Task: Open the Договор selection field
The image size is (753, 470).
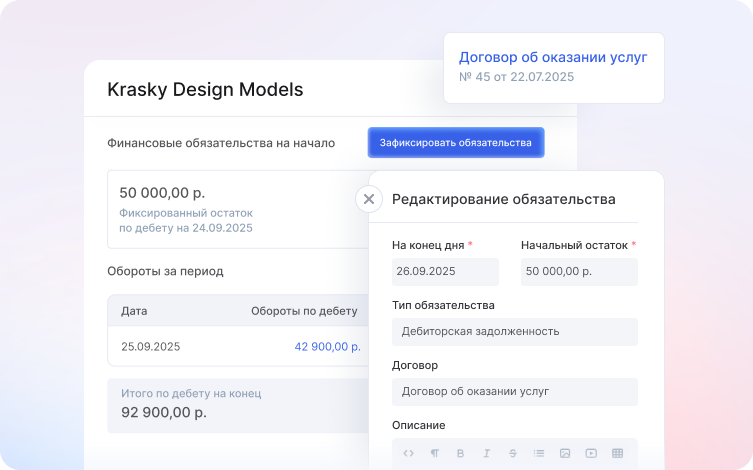Action: (x=515, y=392)
